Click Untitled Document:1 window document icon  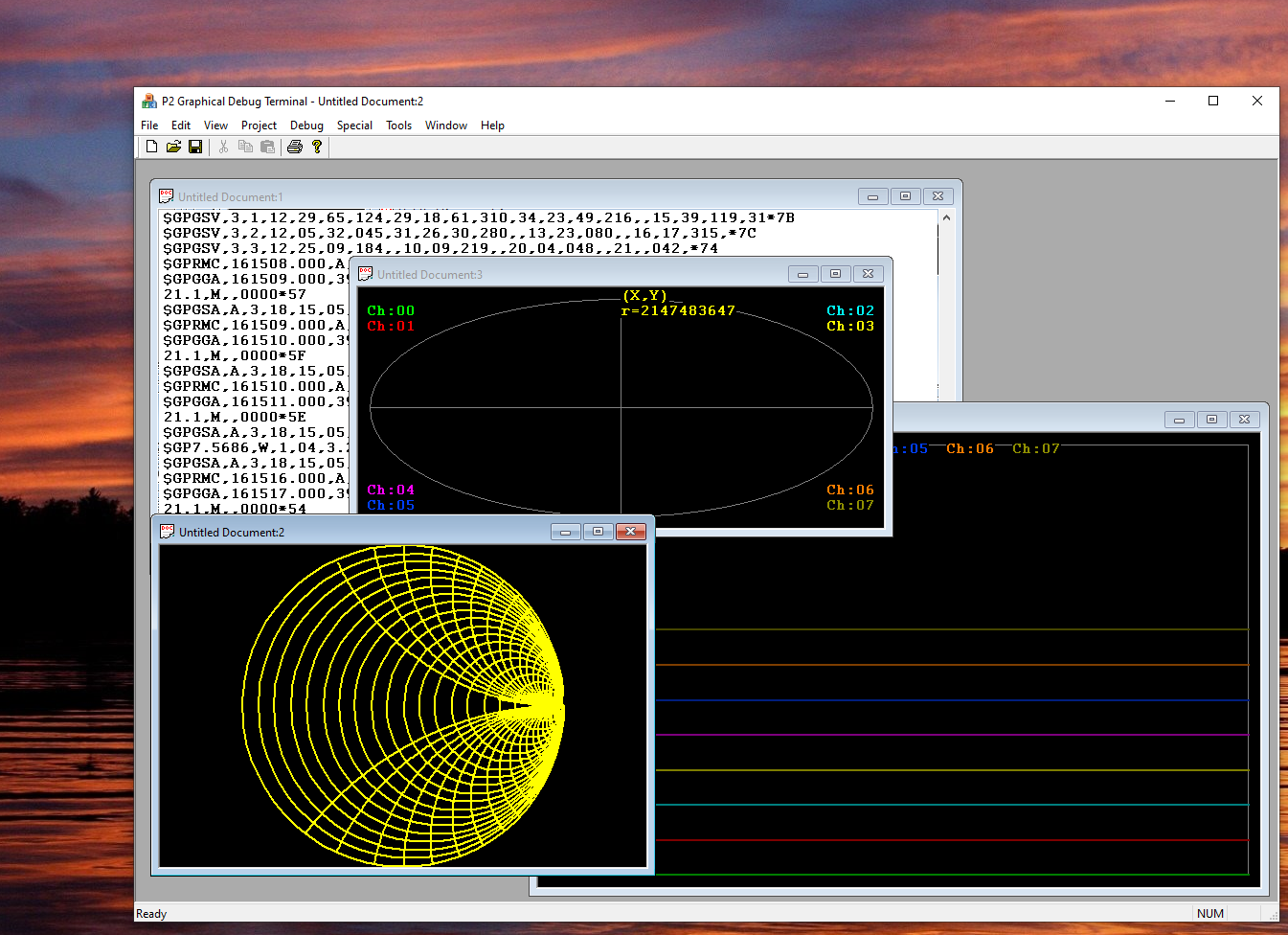point(167,196)
